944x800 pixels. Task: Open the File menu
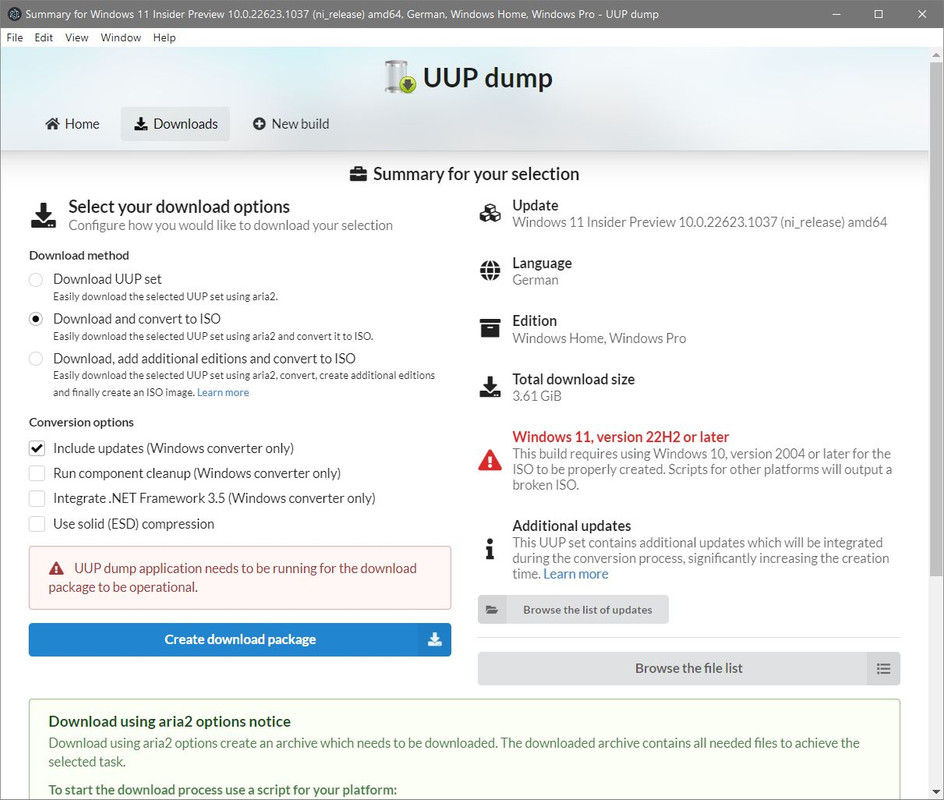[x=14, y=37]
